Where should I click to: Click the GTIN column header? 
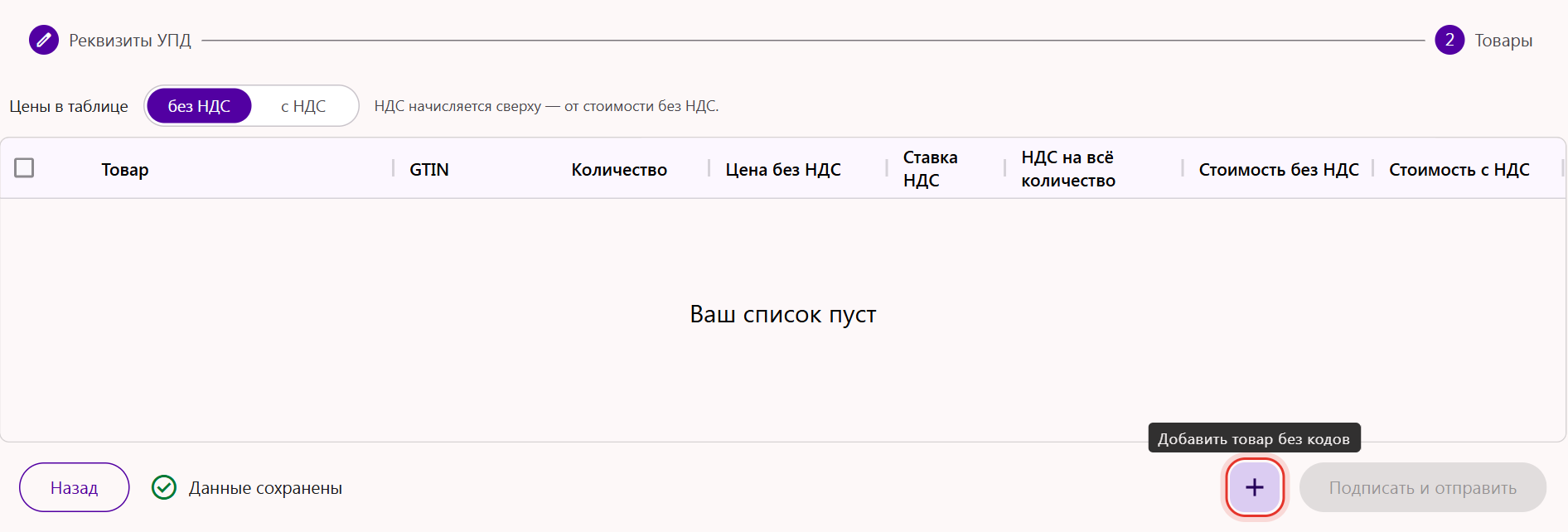[x=429, y=169]
